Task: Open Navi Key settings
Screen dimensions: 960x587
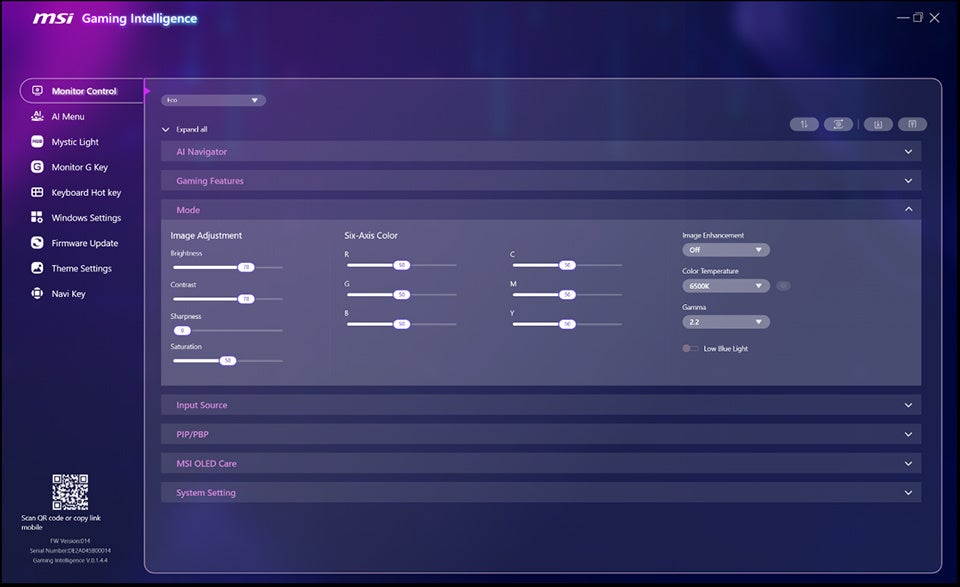Action: pyautogui.click(x=70, y=293)
